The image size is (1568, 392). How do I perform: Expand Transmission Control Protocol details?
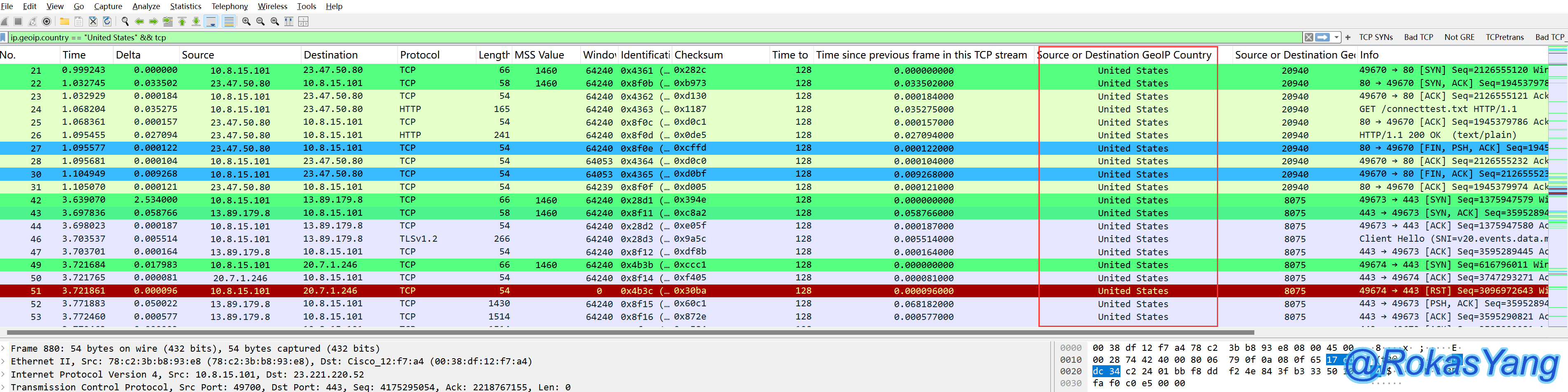(4, 387)
